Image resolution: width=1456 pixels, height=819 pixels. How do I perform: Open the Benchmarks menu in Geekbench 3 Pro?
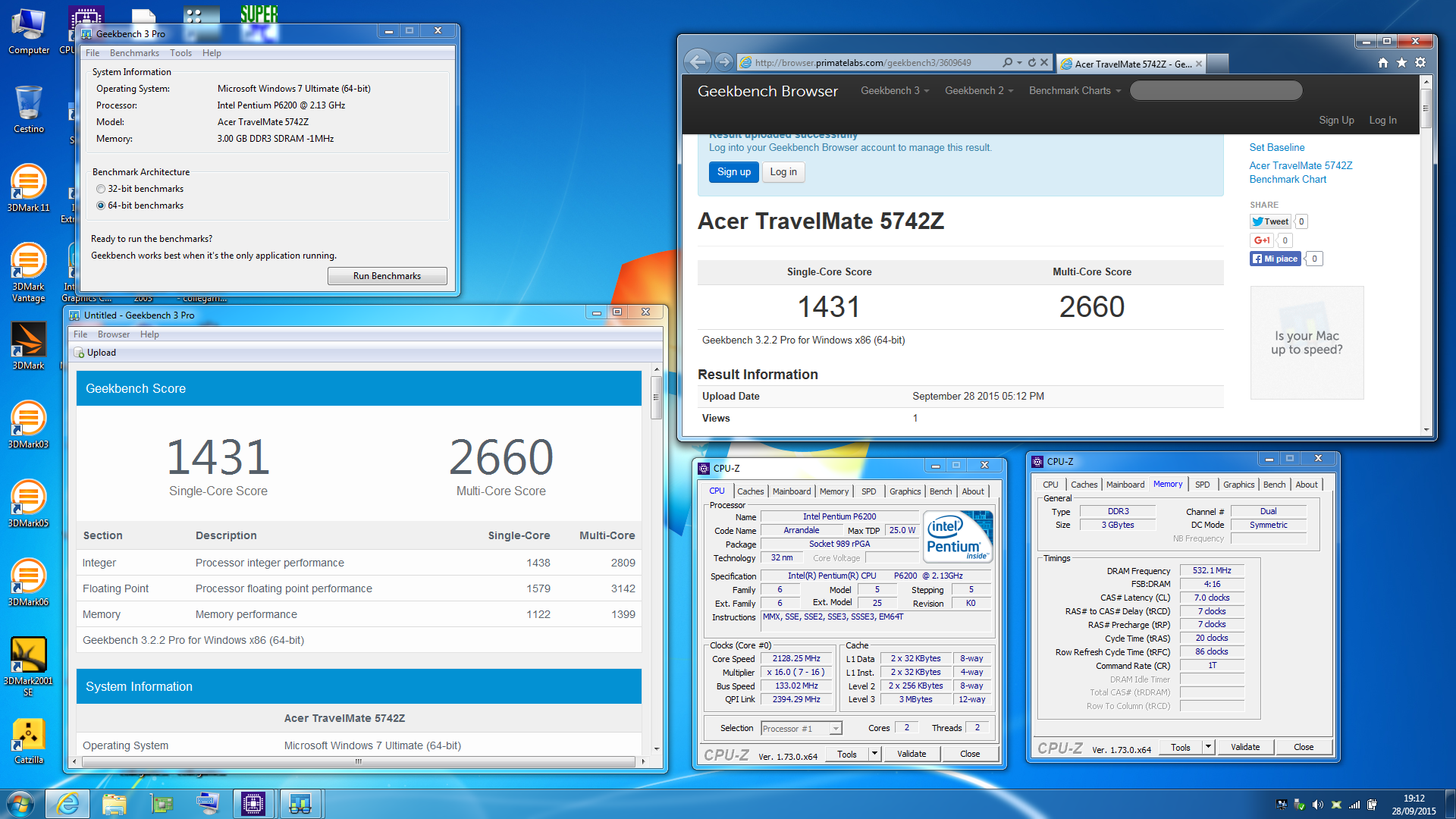134,53
